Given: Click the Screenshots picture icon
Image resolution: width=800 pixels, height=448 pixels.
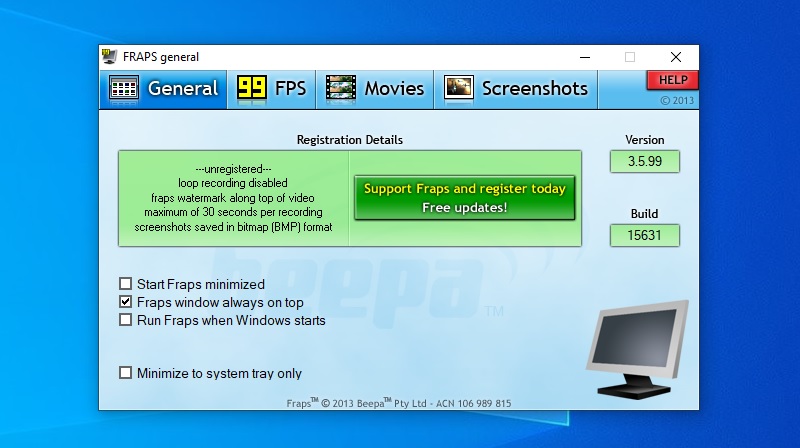Looking at the screenshot, I should (x=458, y=88).
